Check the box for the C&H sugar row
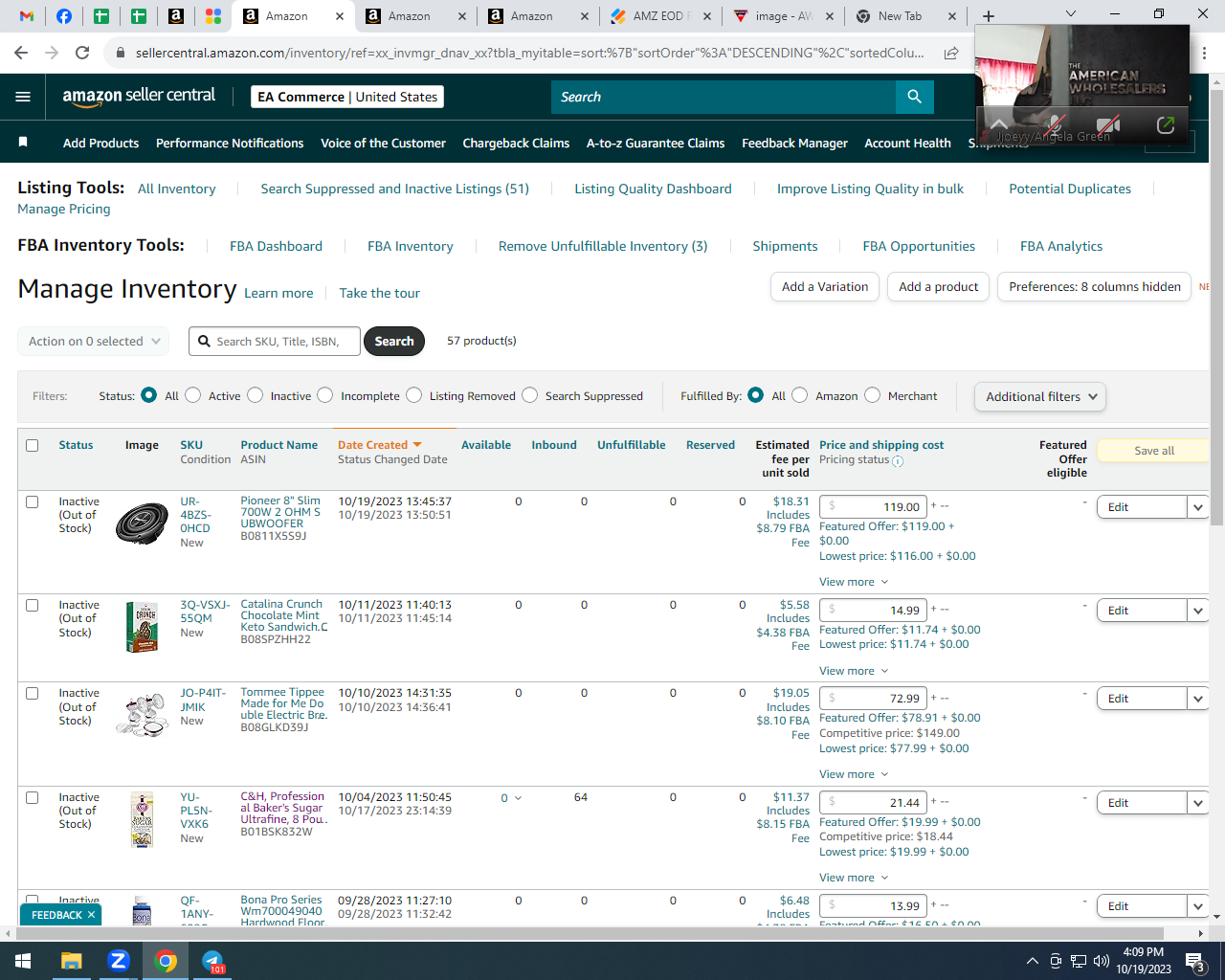The image size is (1225, 980). click(x=33, y=797)
